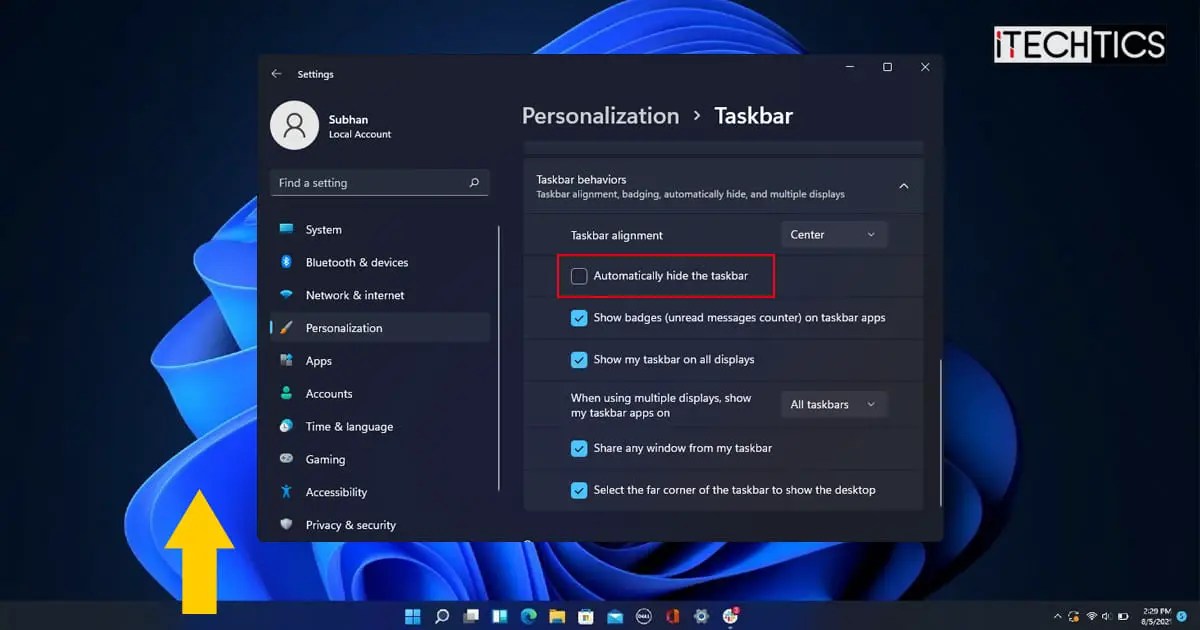Click the network icon in system tray
The image size is (1200, 630).
[x=1092, y=617]
